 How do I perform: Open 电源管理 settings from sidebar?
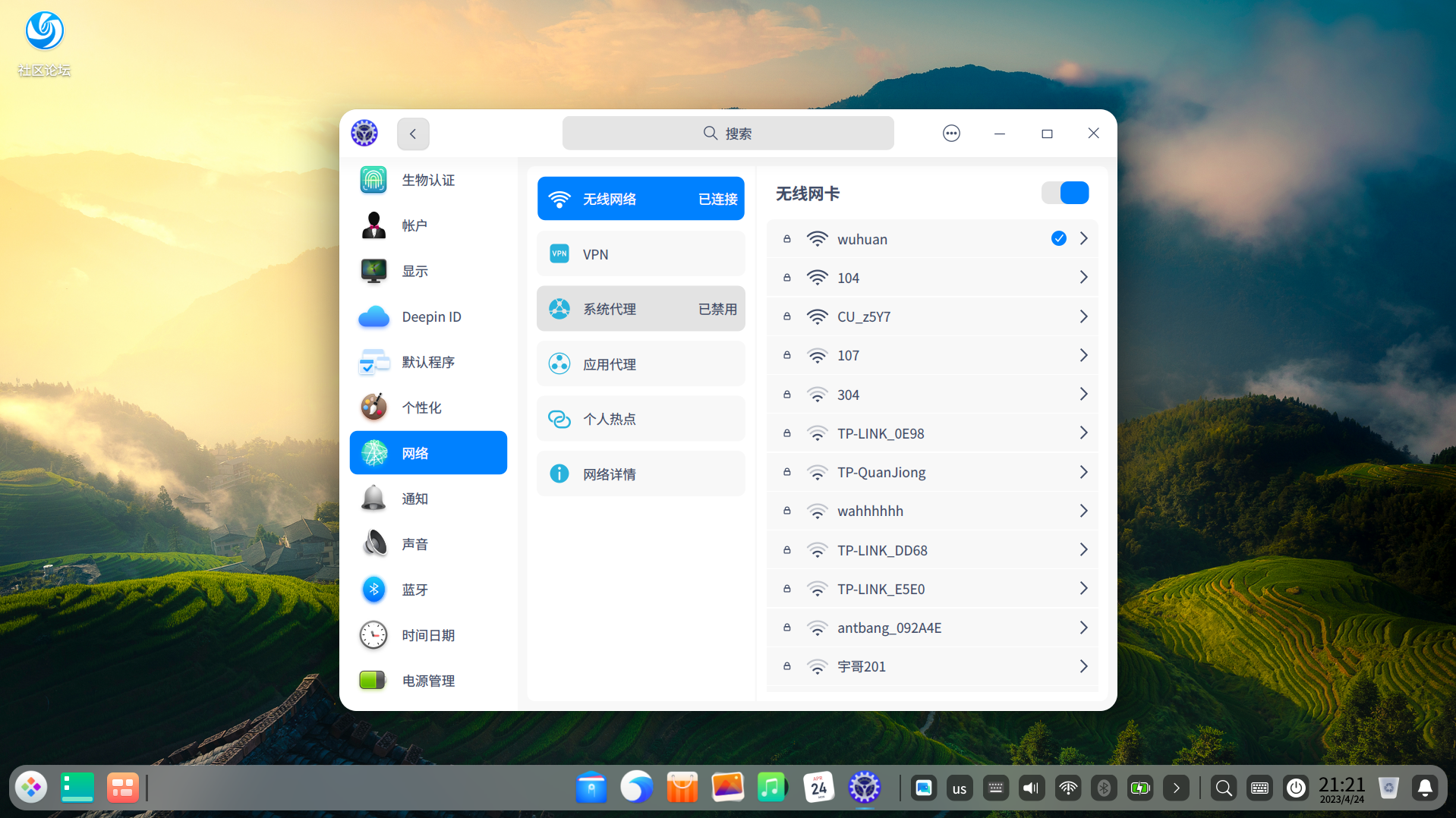pos(373,681)
